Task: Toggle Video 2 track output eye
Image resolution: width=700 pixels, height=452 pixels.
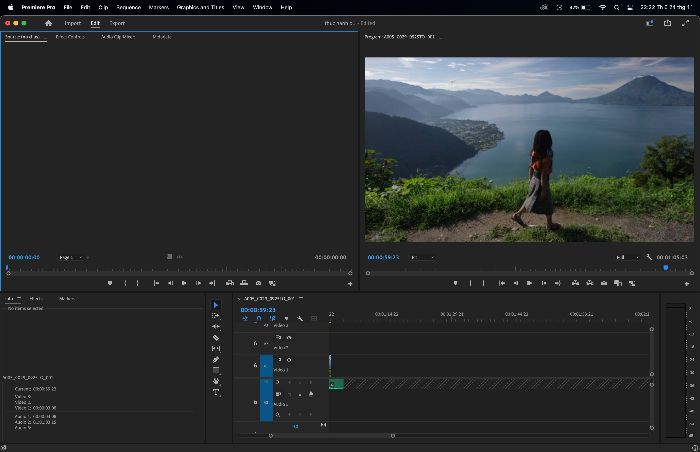Action: point(289,338)
